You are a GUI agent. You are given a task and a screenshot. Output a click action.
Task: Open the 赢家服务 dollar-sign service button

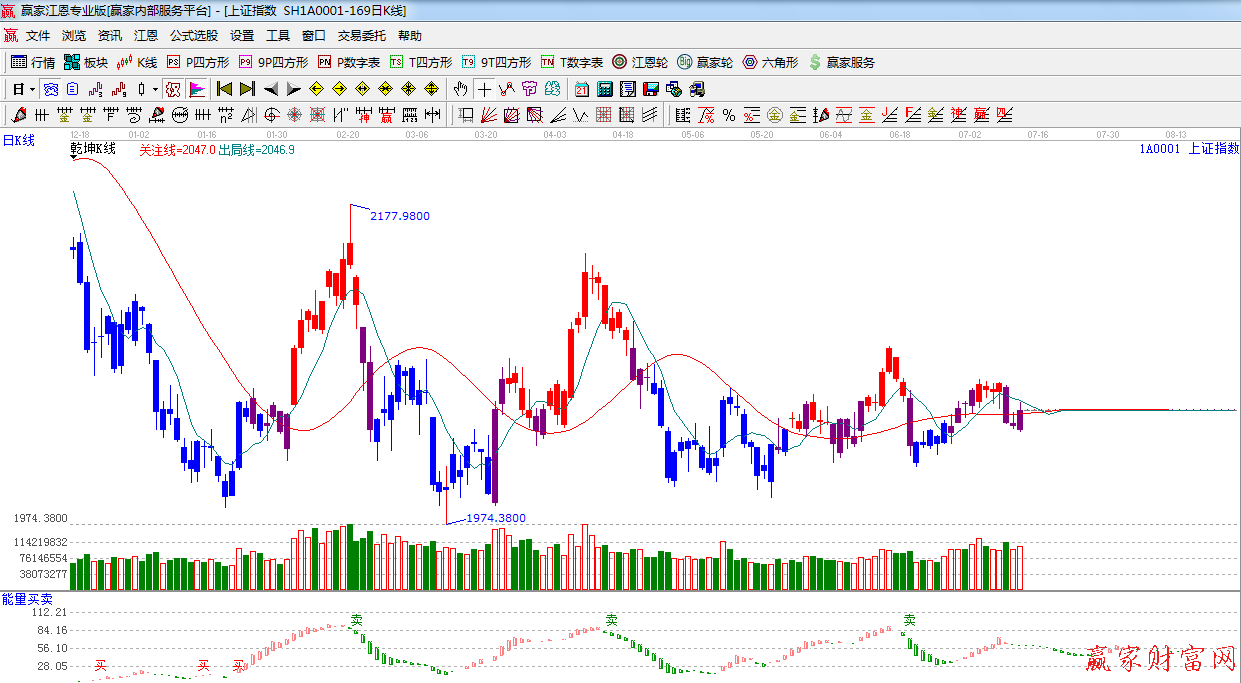(841, 62)
